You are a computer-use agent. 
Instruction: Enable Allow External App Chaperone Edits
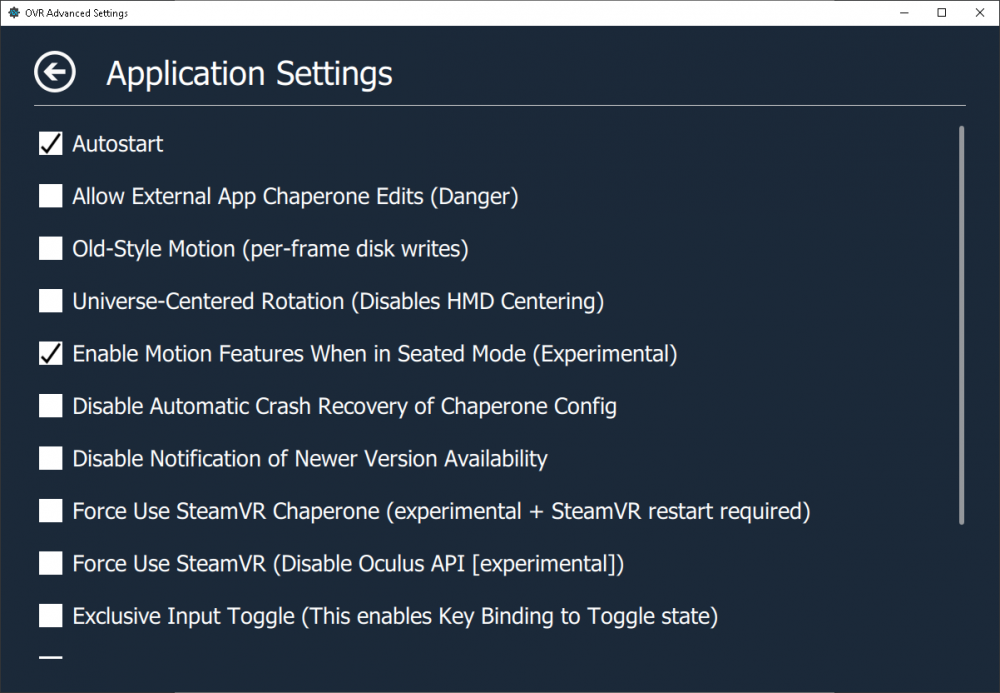(51, 196)
